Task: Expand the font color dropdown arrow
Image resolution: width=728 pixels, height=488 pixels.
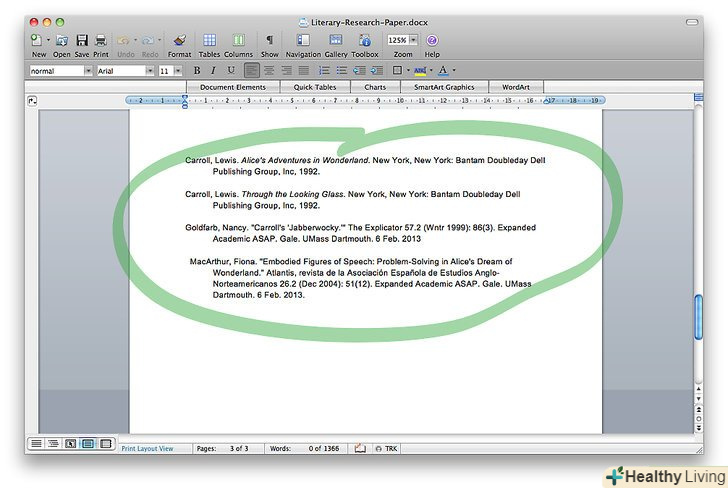Action: (x=454, y=71)
